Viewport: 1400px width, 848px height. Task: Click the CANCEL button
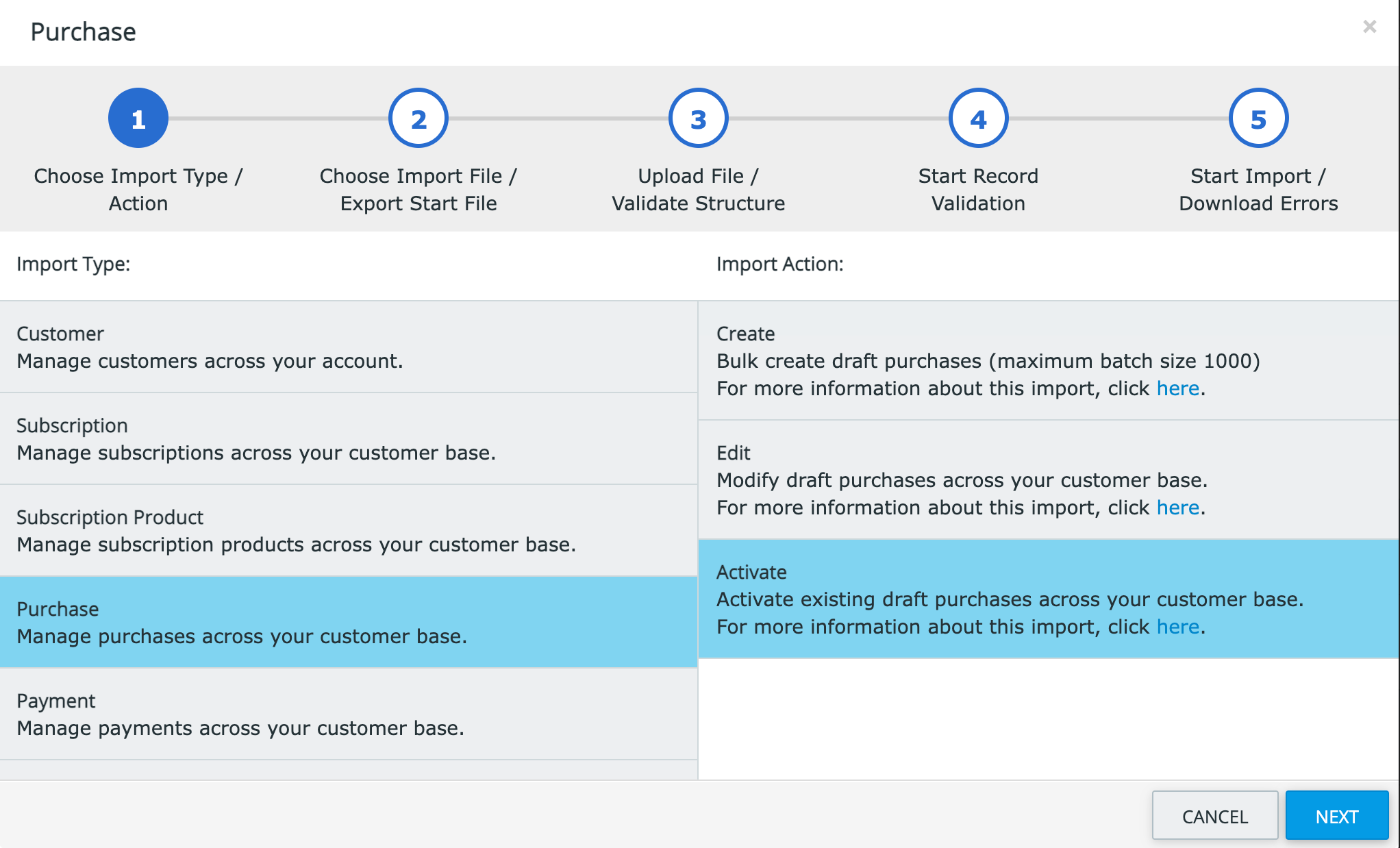[x=1215, y=816]
